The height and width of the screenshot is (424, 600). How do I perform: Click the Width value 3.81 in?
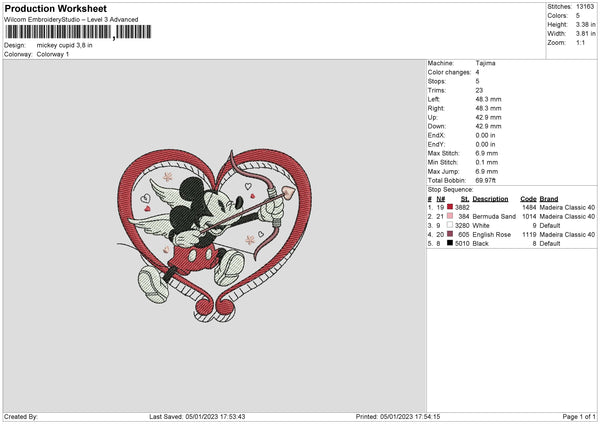point(585,34)
